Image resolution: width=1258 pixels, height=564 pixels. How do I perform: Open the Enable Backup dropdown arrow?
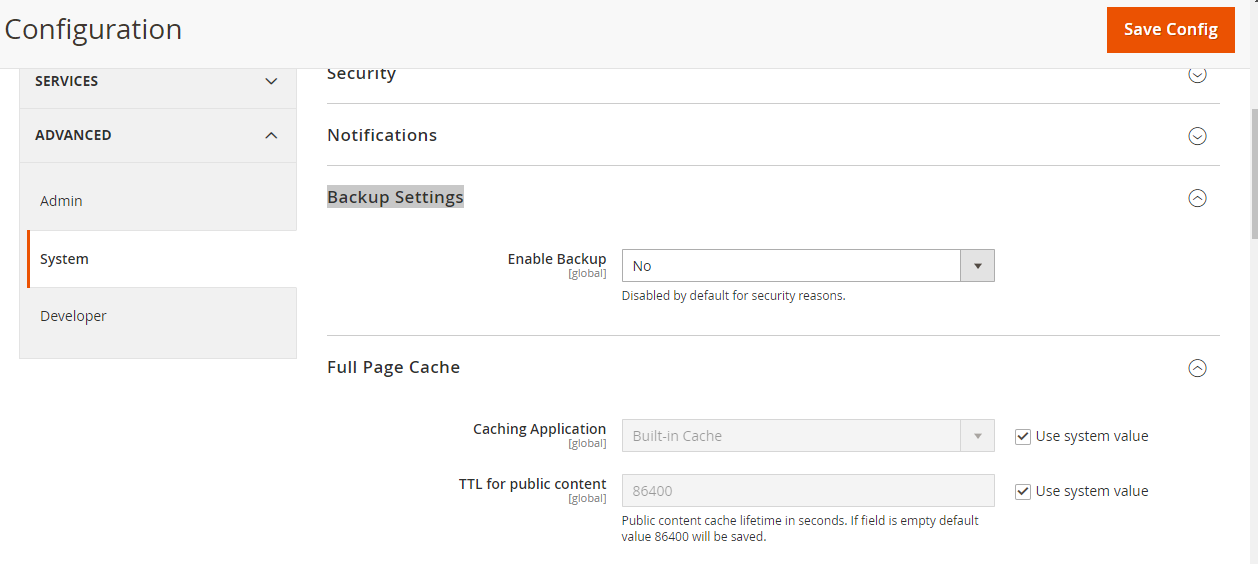pyautogui.click(x=977, y=266)
